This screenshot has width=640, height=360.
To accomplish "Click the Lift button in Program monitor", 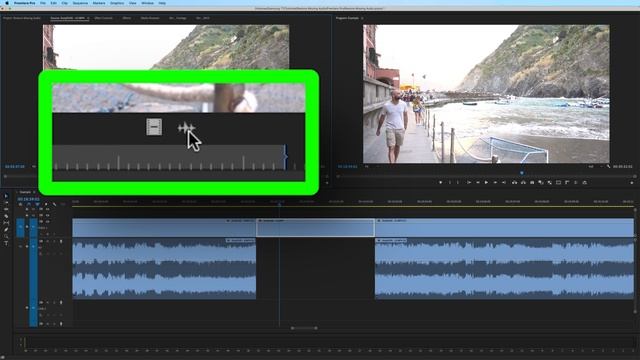I will tap(514, 182).
